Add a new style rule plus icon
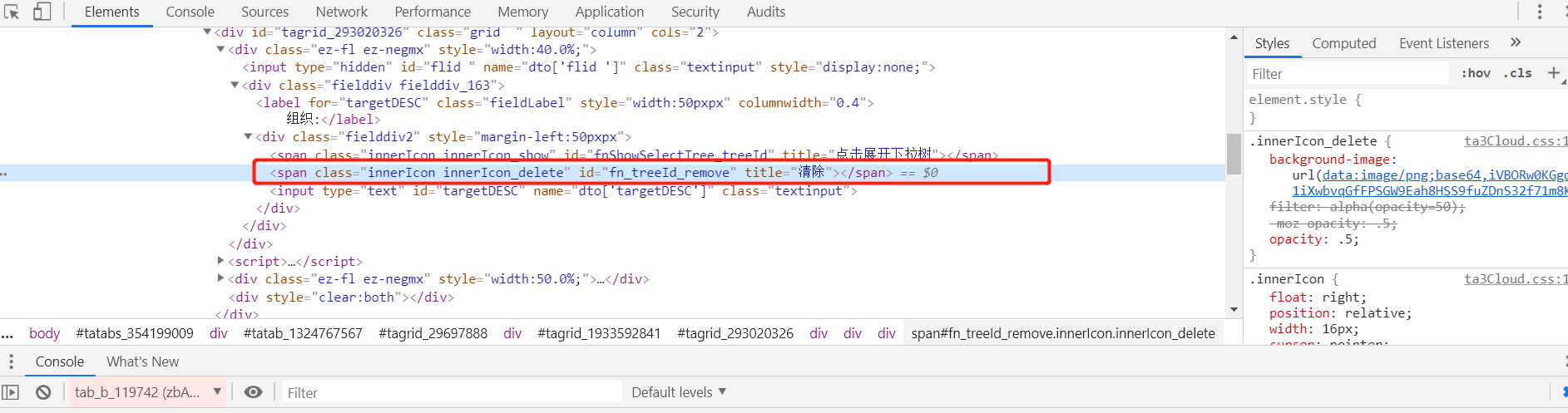1568x413 pixels. click(x=1553, y=73)
